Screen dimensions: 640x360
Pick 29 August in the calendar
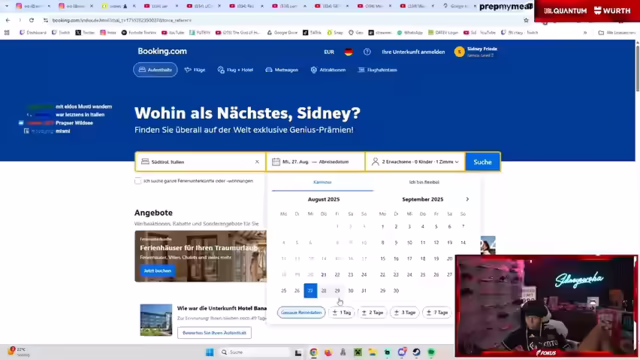click(337, 291)
